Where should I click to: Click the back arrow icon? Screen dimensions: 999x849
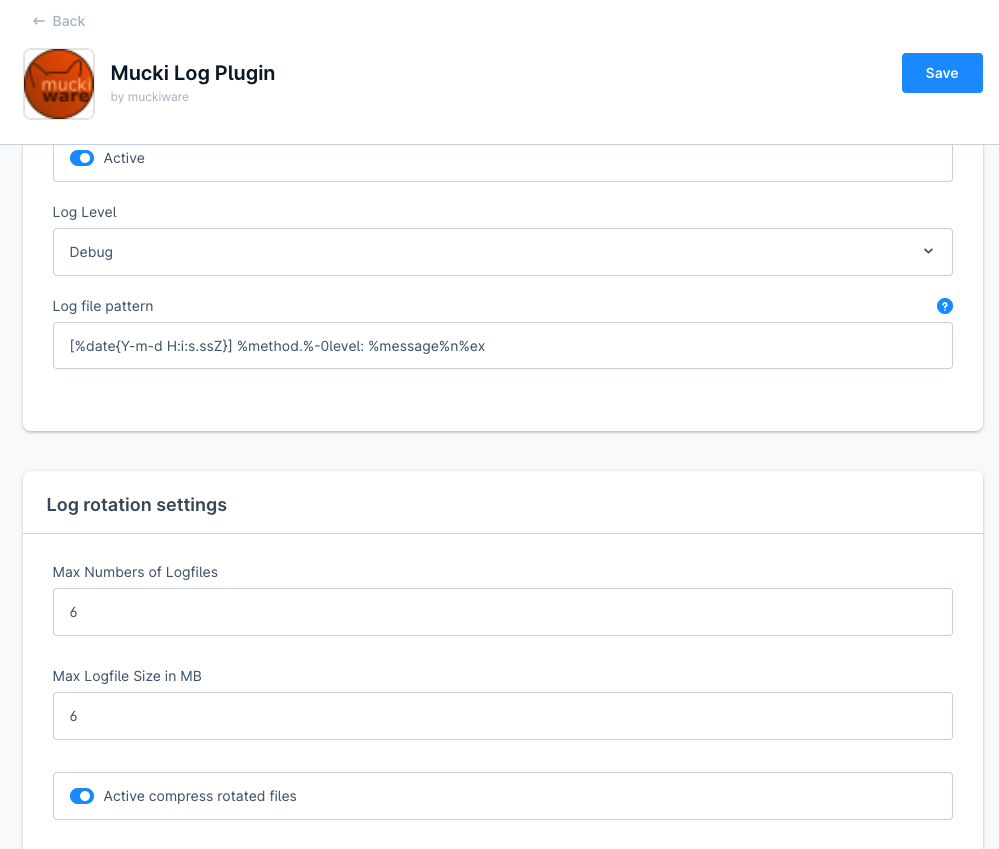[x=38, y=21]
